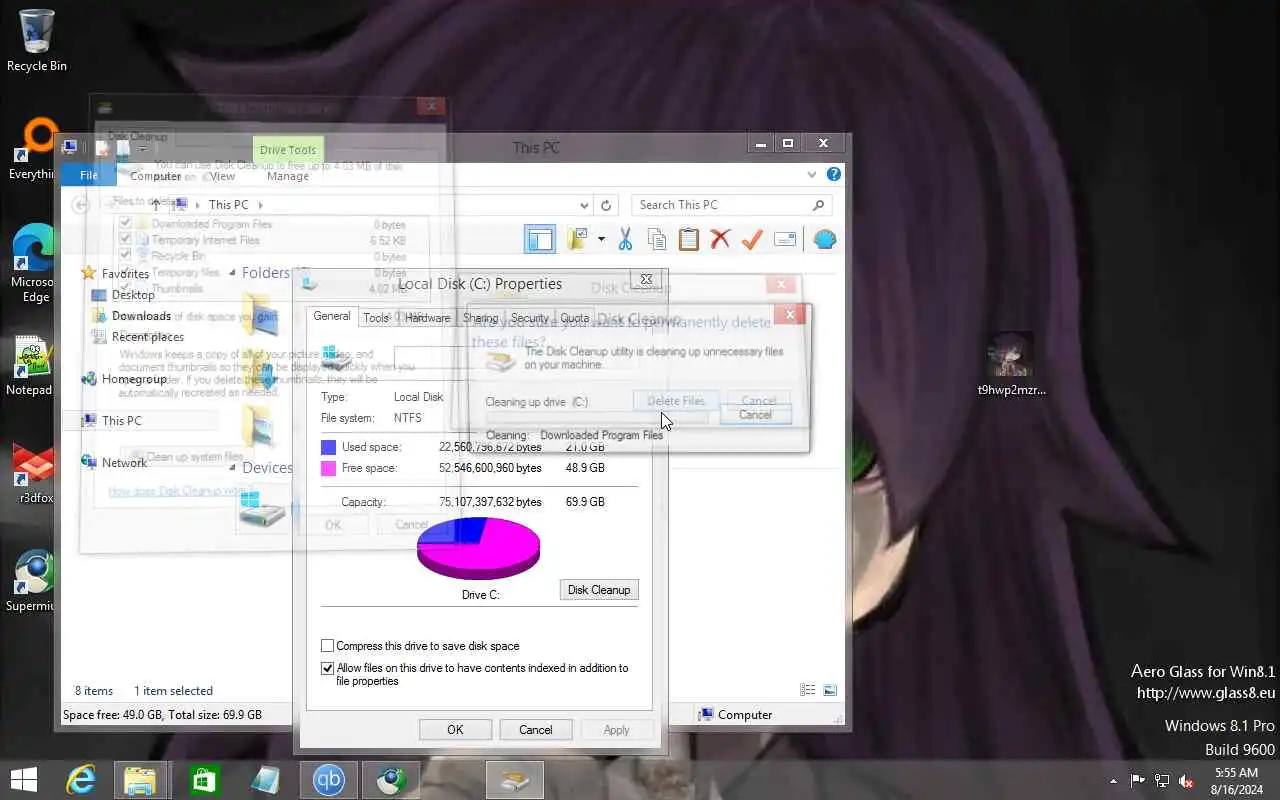1280x800 pixels.
Task: Click the volume muted tray icon
Action: pyautogui.click(x=1186, y=781)
